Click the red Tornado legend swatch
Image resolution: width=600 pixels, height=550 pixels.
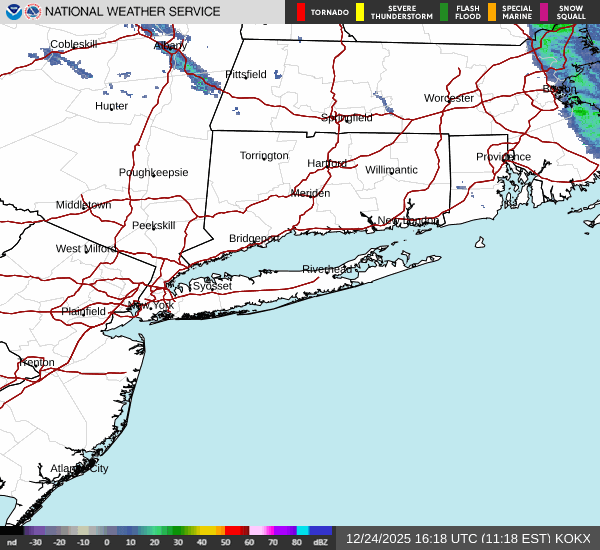point(300,12)
